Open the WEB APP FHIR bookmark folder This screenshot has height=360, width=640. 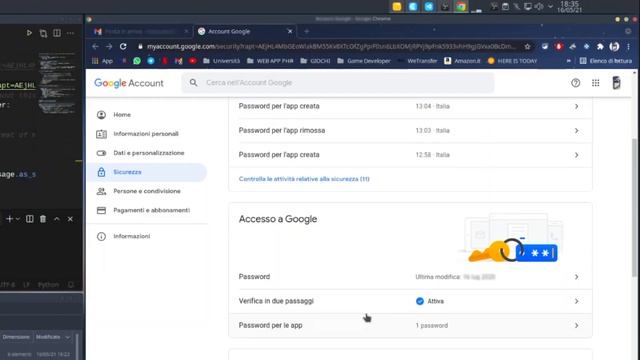[270, 61]
